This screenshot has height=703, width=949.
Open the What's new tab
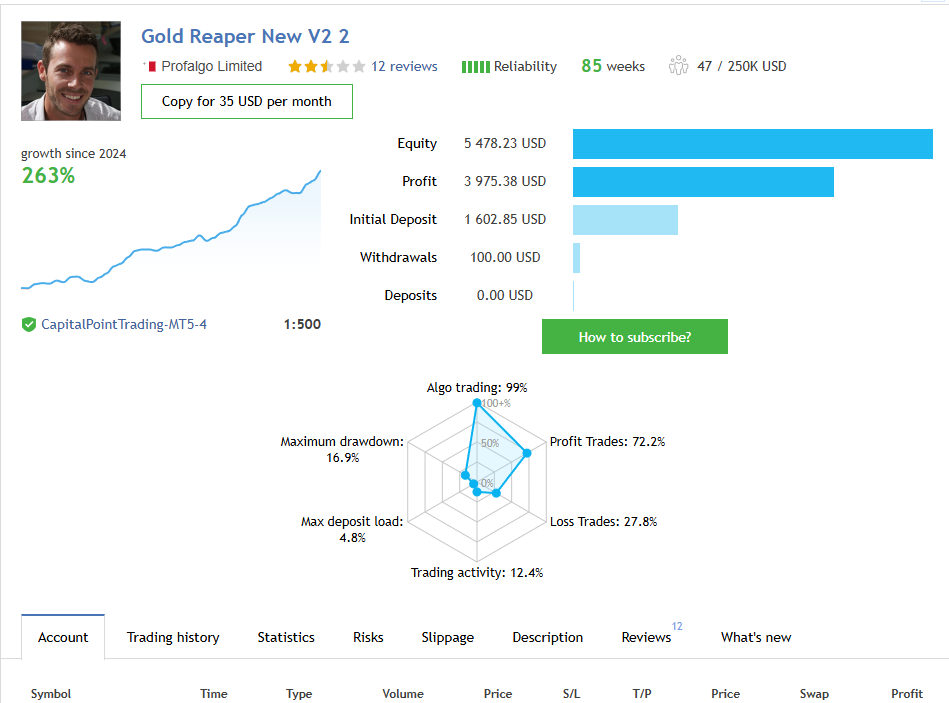point(756,637)
